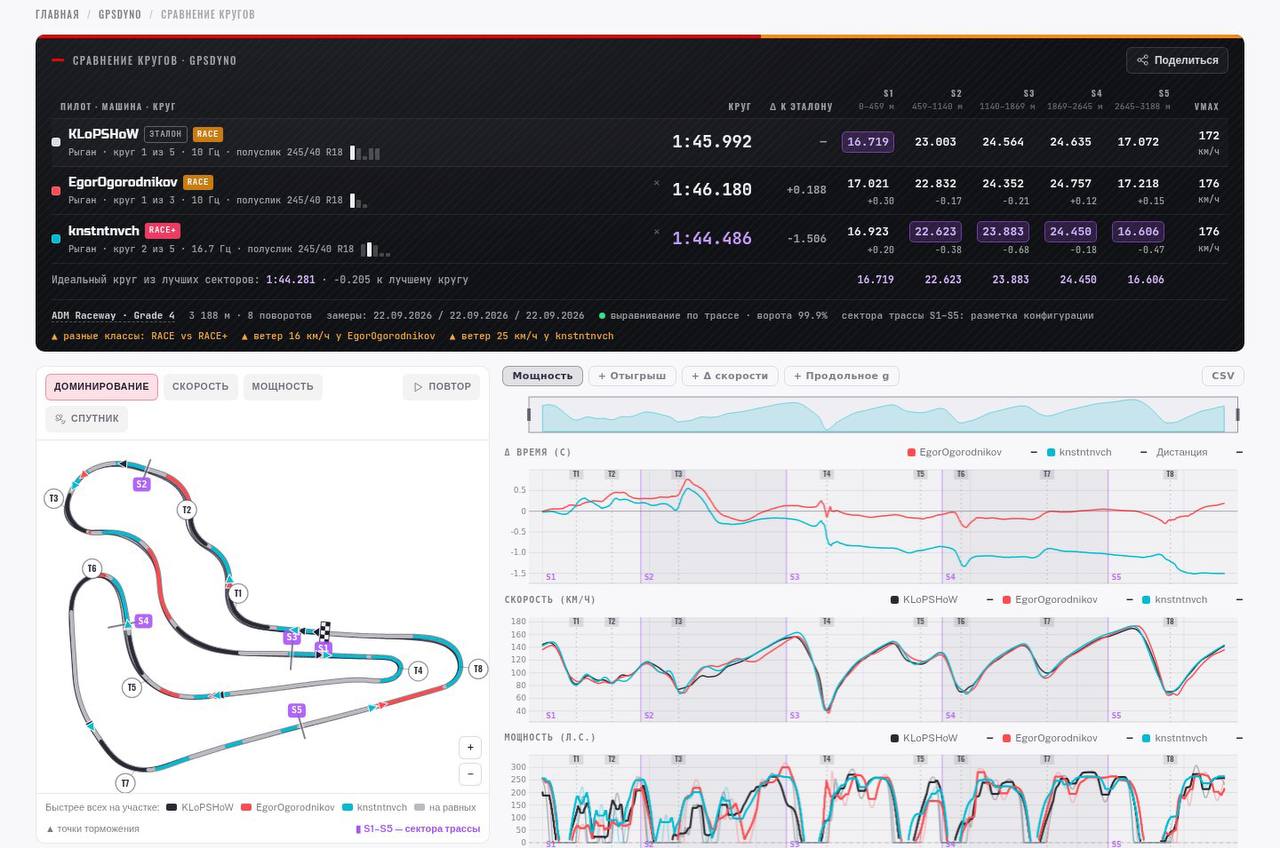Toggle KLoPSHoW series in speed chart legend
The height and width of the screenshot is (848, 1280).
[924, 600]
